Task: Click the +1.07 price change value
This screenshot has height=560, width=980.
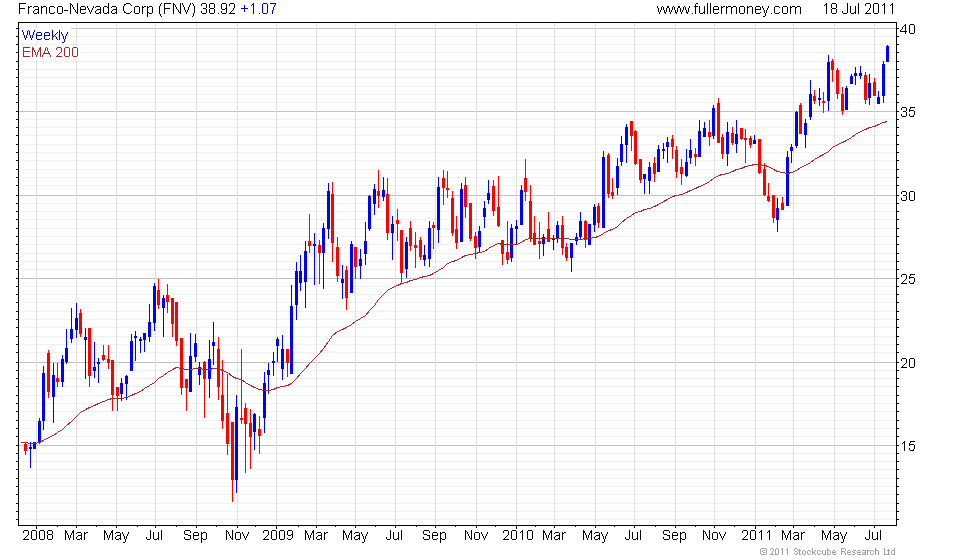Action: [258, 9]
